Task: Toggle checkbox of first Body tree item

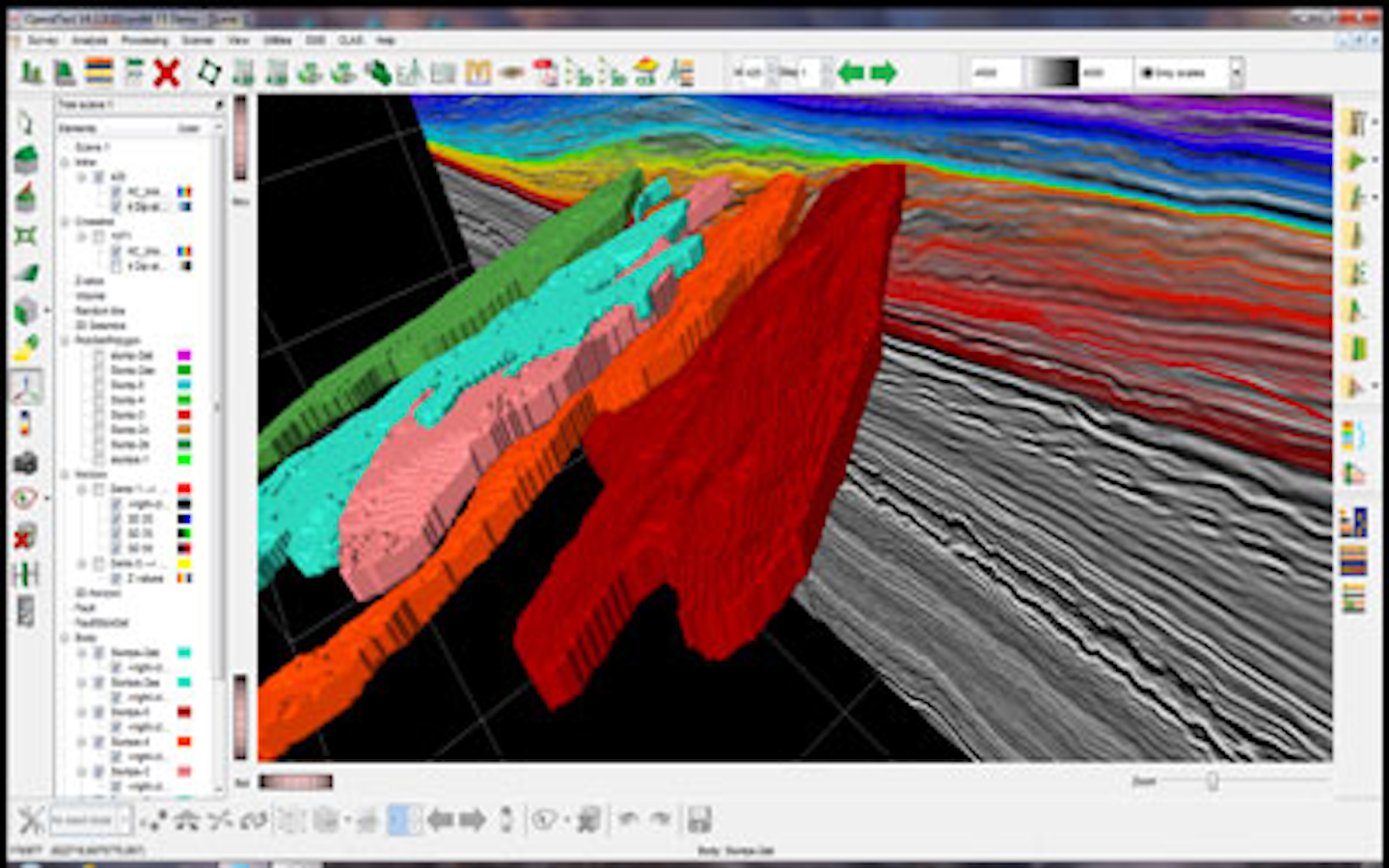Action: pos(98,653)
